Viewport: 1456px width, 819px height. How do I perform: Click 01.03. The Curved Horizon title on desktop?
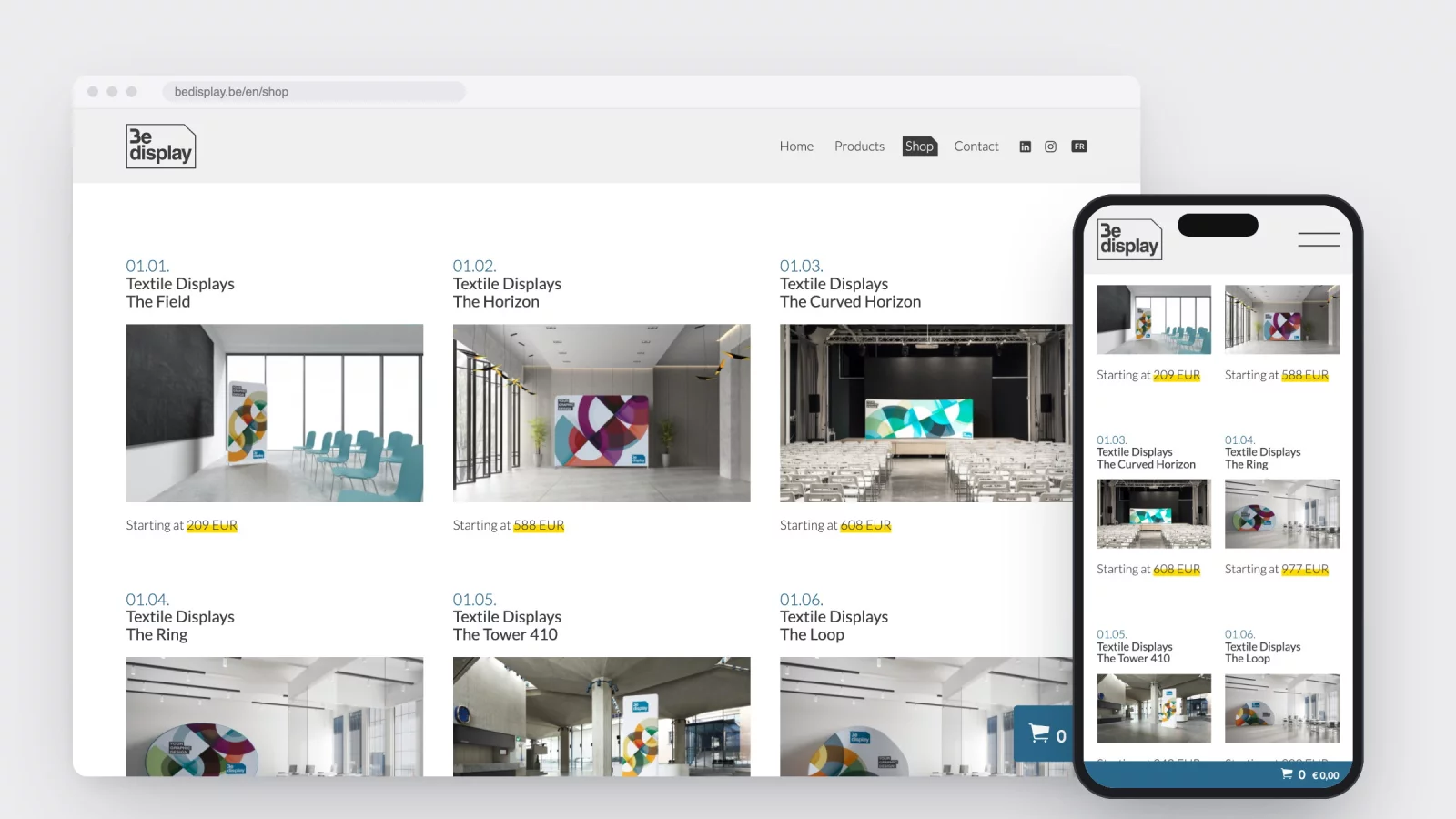tap(850, 284)
